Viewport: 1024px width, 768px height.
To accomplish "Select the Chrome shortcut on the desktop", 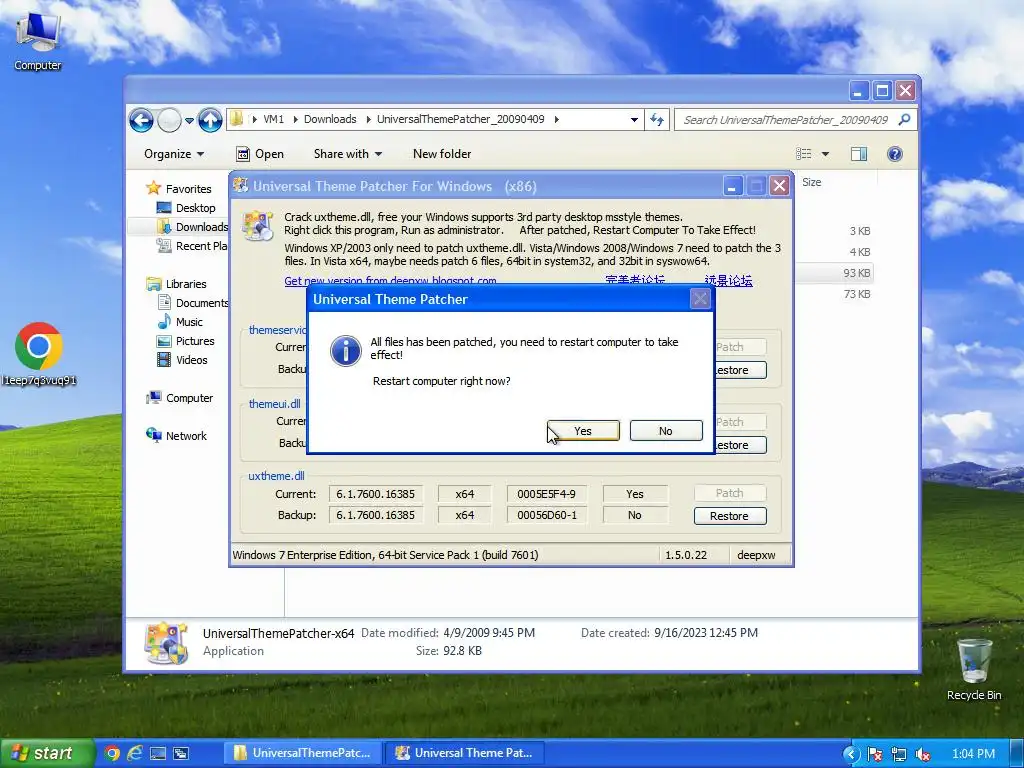I will click(39, 355).
